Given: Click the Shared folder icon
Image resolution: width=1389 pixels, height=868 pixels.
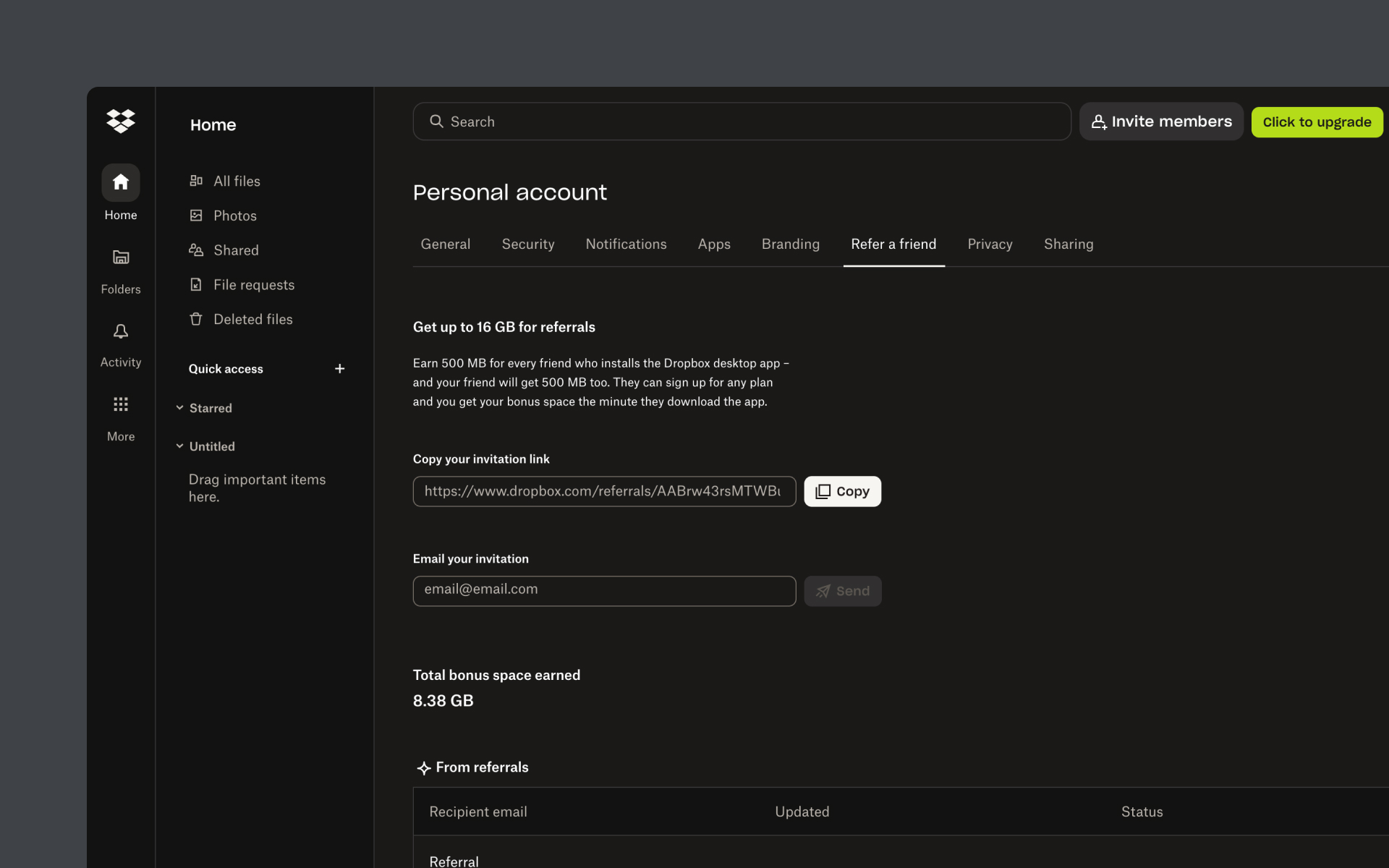Looking at the screenshot, I should tap(196, 250).
